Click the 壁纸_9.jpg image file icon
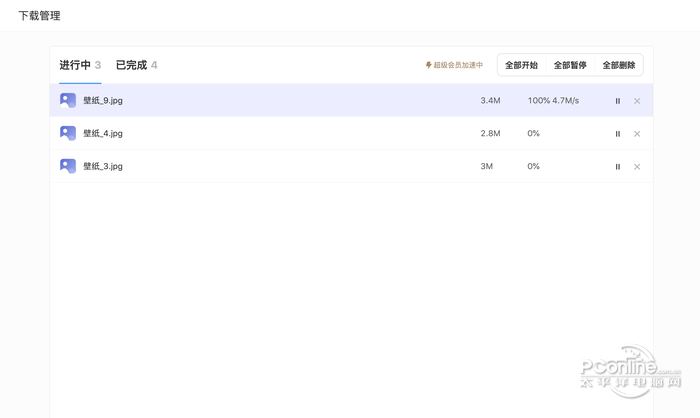 [x=68, y=100]
